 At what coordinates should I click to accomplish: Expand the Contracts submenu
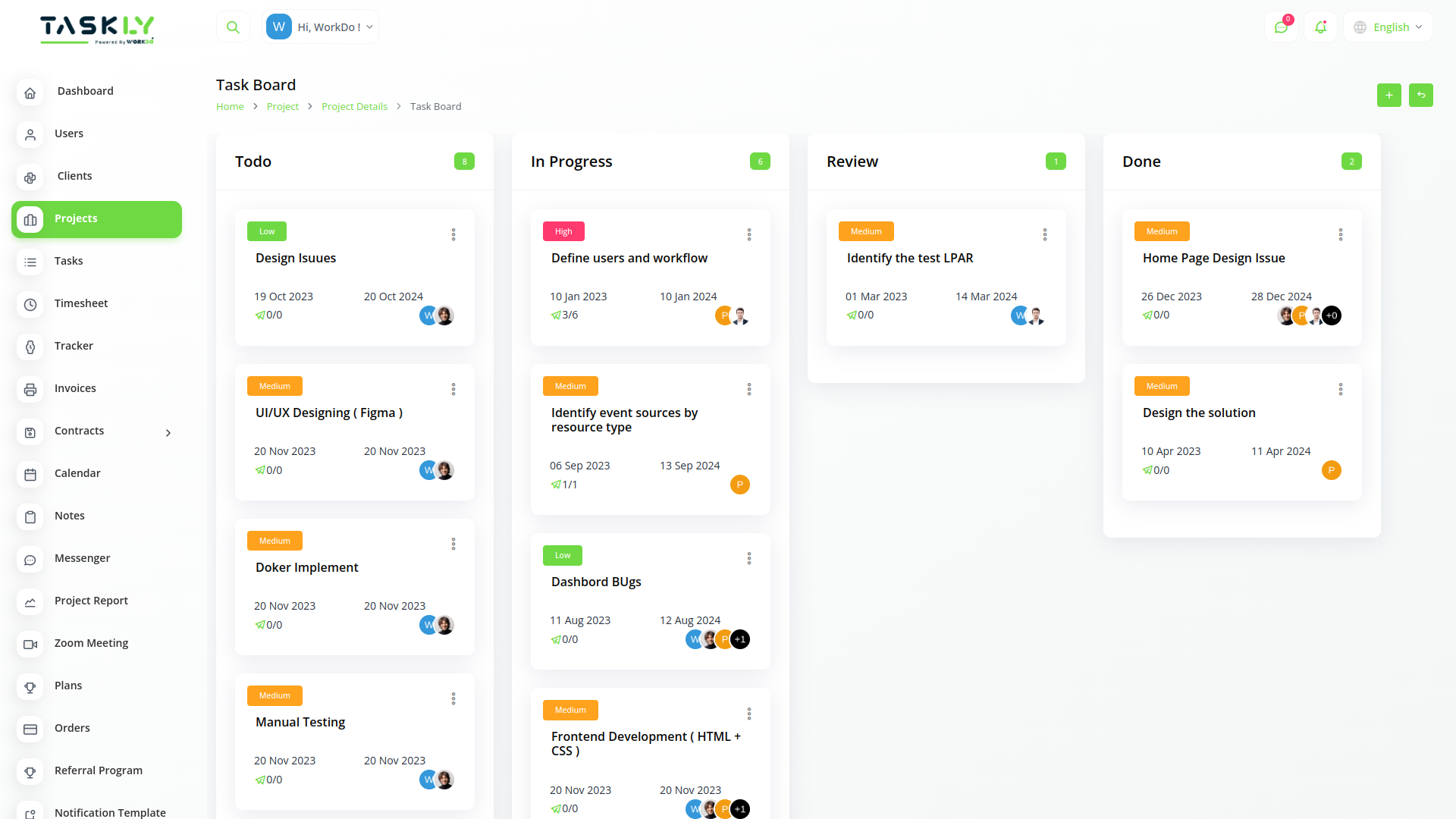(x=168, y=432)
